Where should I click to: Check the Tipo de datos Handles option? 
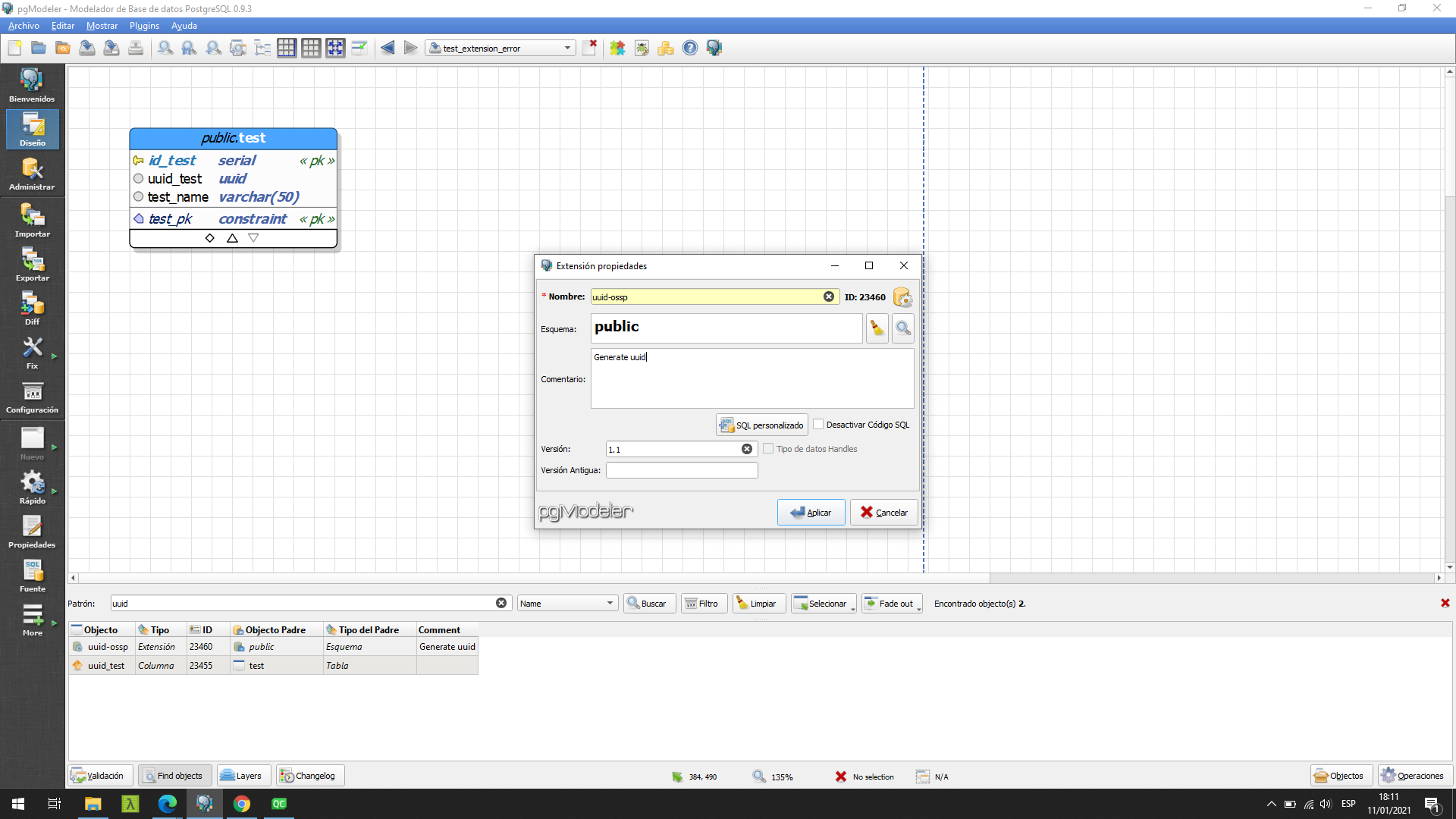768,448
